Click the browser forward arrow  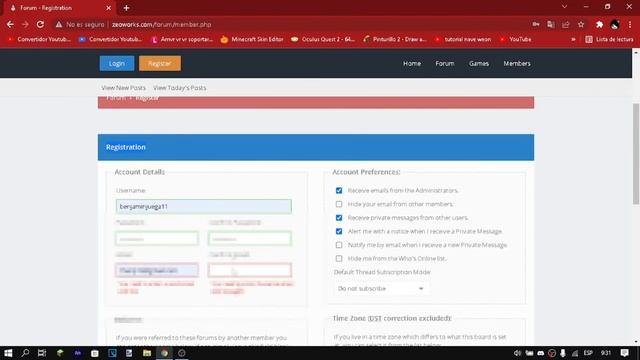tap(25, 24)
